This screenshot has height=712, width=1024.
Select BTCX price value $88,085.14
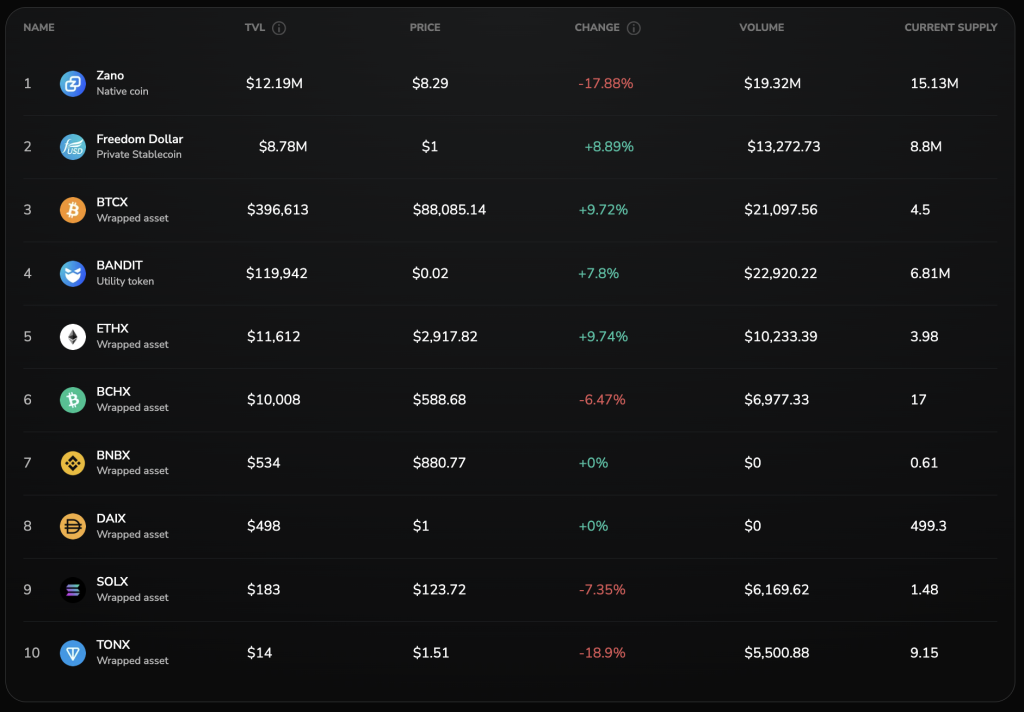click(449, 210)
